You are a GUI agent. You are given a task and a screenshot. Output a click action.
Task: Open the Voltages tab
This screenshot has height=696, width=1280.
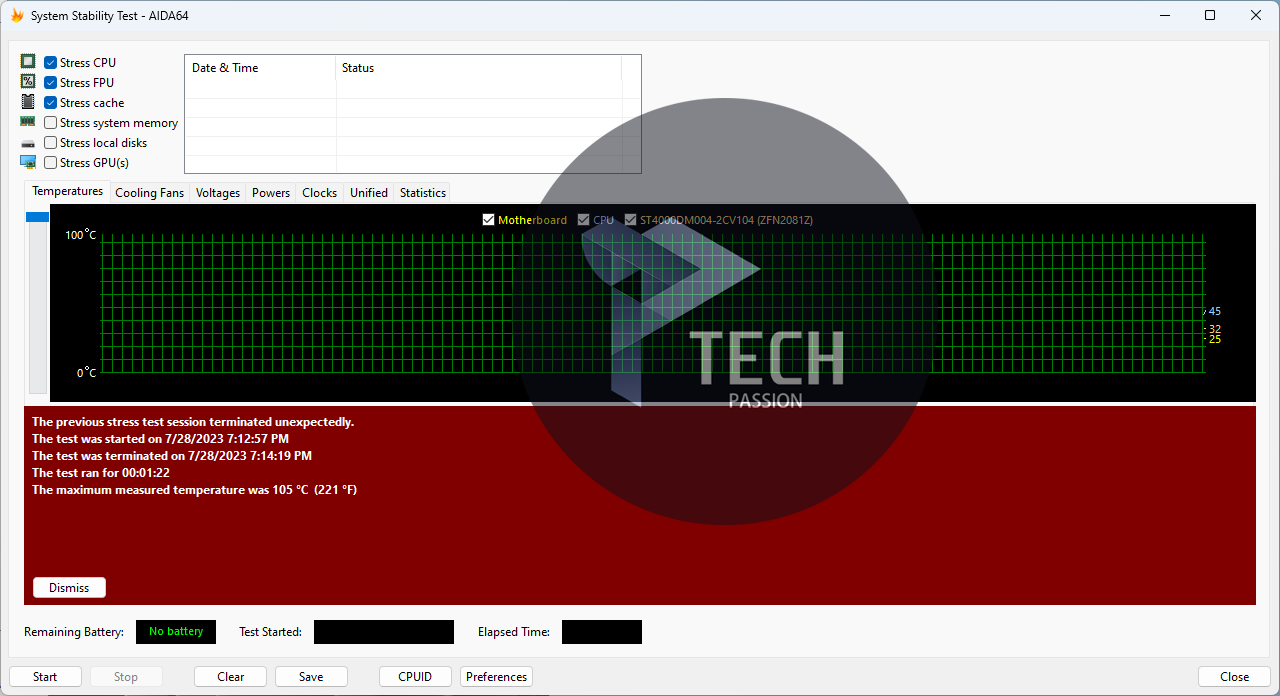[x=217, y=193]
